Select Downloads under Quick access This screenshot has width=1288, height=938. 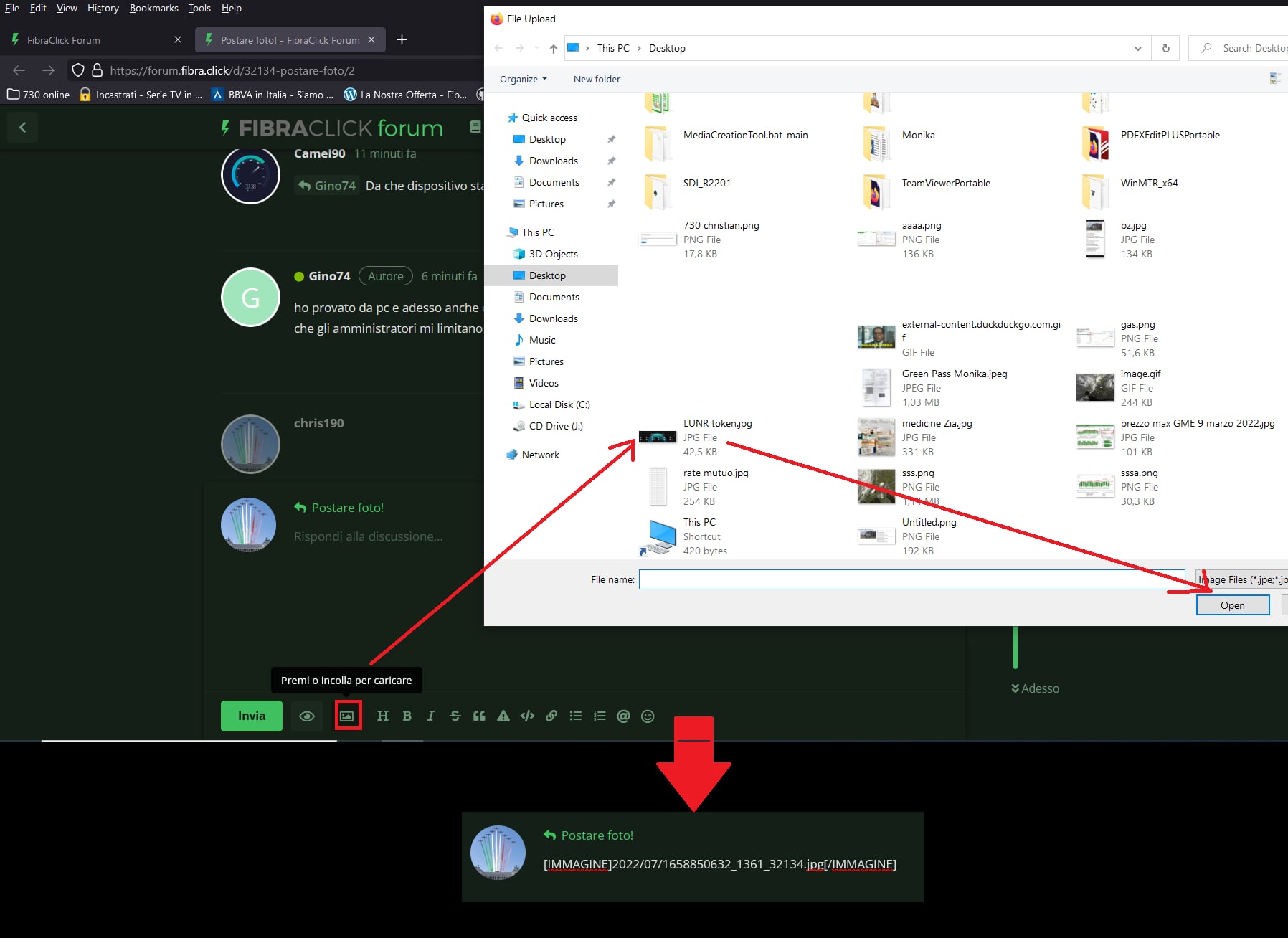click(553, 161)
